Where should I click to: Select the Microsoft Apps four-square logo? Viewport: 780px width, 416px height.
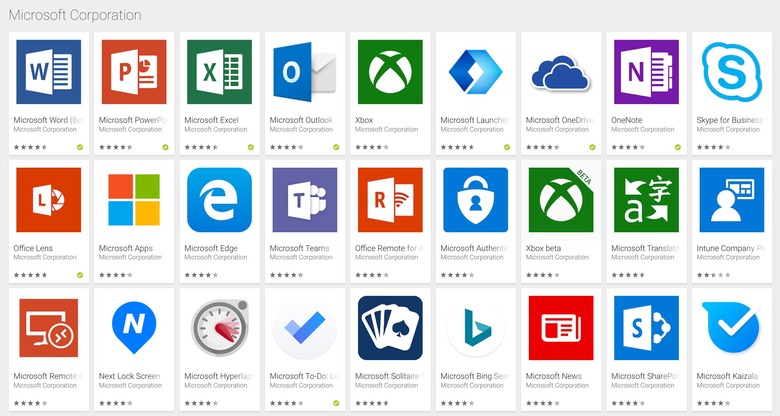click(134, 200)
